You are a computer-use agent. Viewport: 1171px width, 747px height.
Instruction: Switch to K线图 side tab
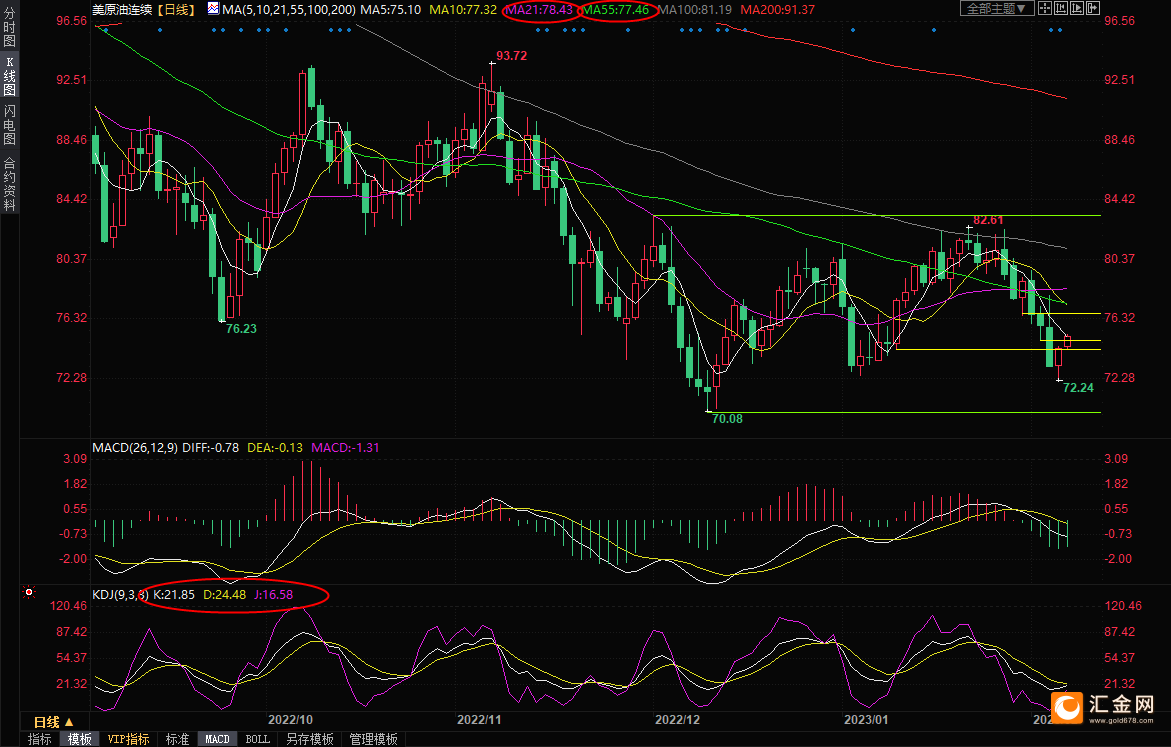tap(10, 76)
